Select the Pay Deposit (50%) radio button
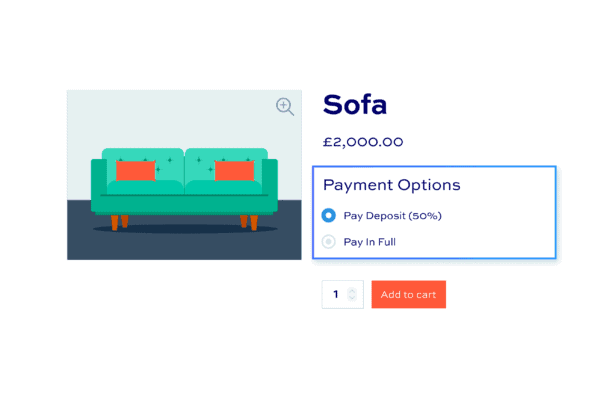This screenshot has height=400, width=600. tap(328, 216)
